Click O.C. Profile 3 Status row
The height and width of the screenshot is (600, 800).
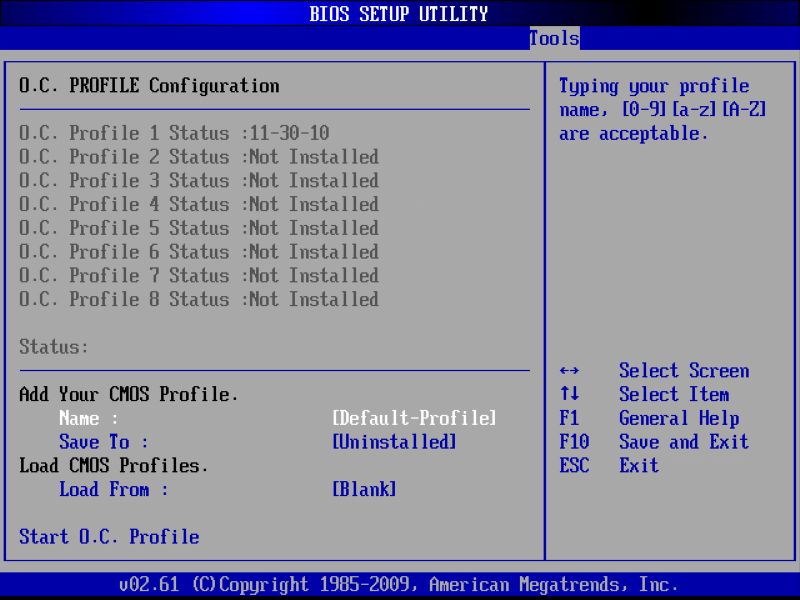click(x=199, y=181)
